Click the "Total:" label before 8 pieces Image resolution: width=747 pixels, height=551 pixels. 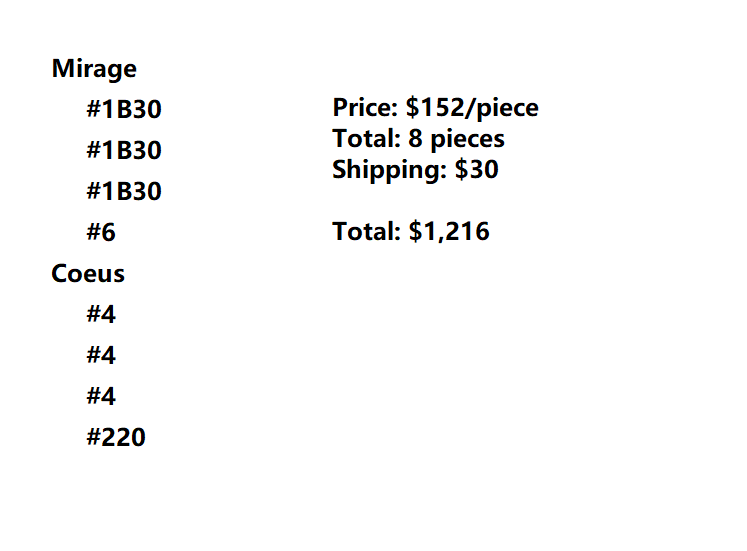366,139
